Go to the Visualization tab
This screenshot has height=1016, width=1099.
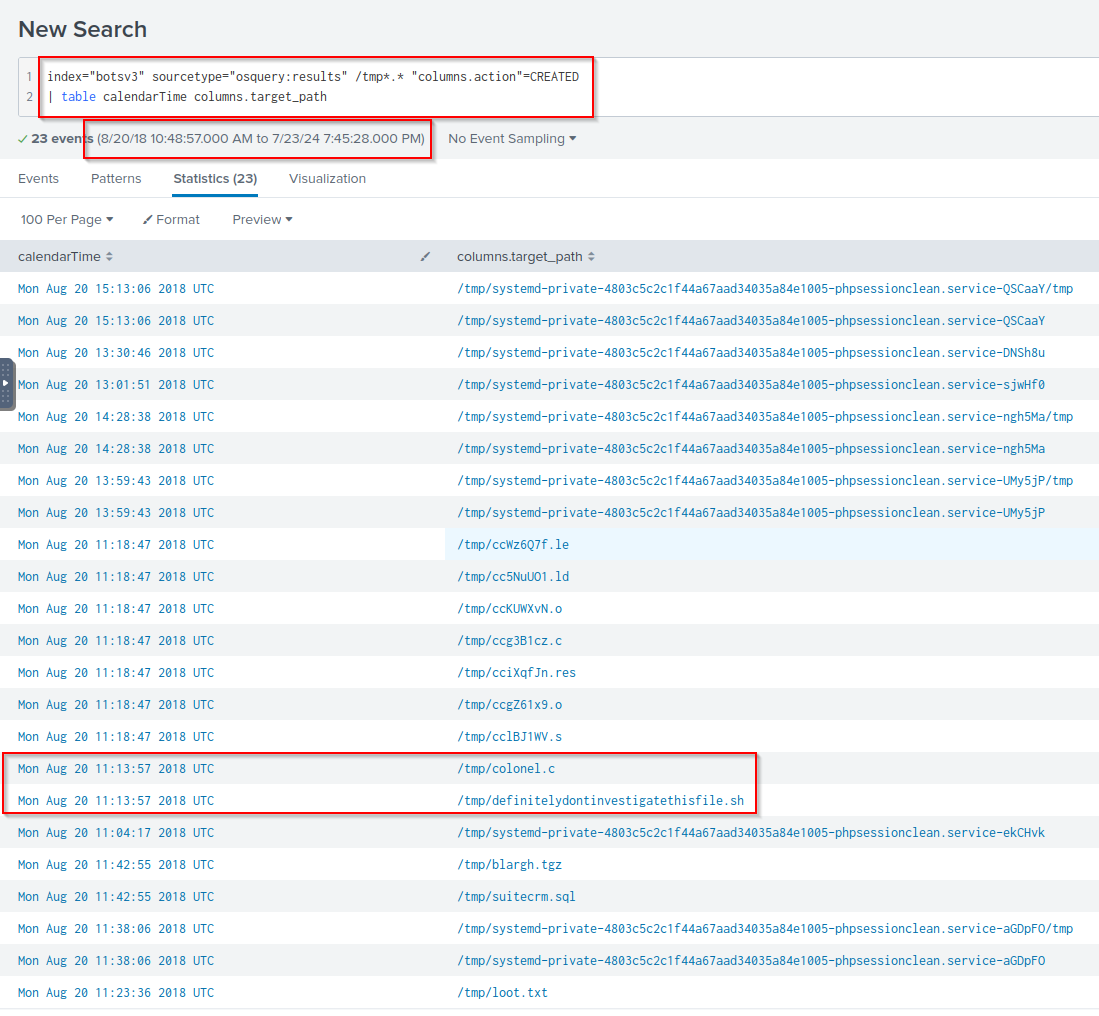coord(327,179)
